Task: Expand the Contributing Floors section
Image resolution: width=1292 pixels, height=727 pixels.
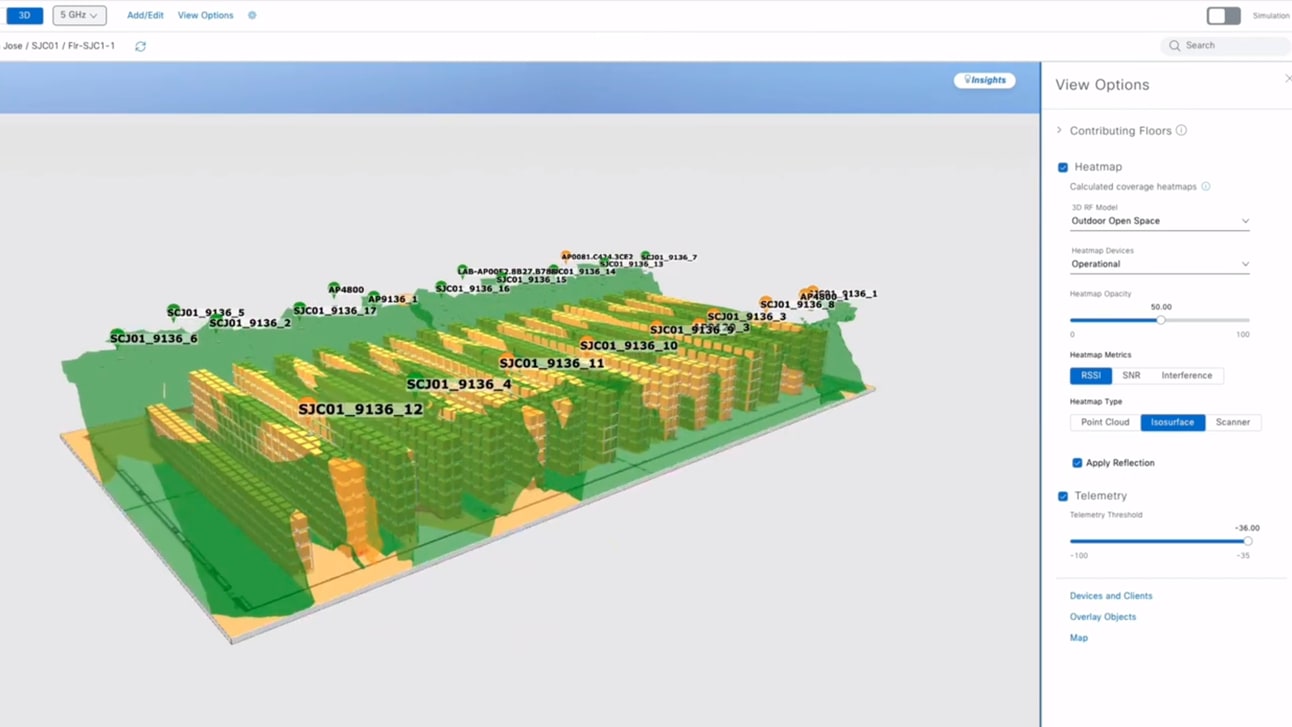Action: pos(1059,130)
